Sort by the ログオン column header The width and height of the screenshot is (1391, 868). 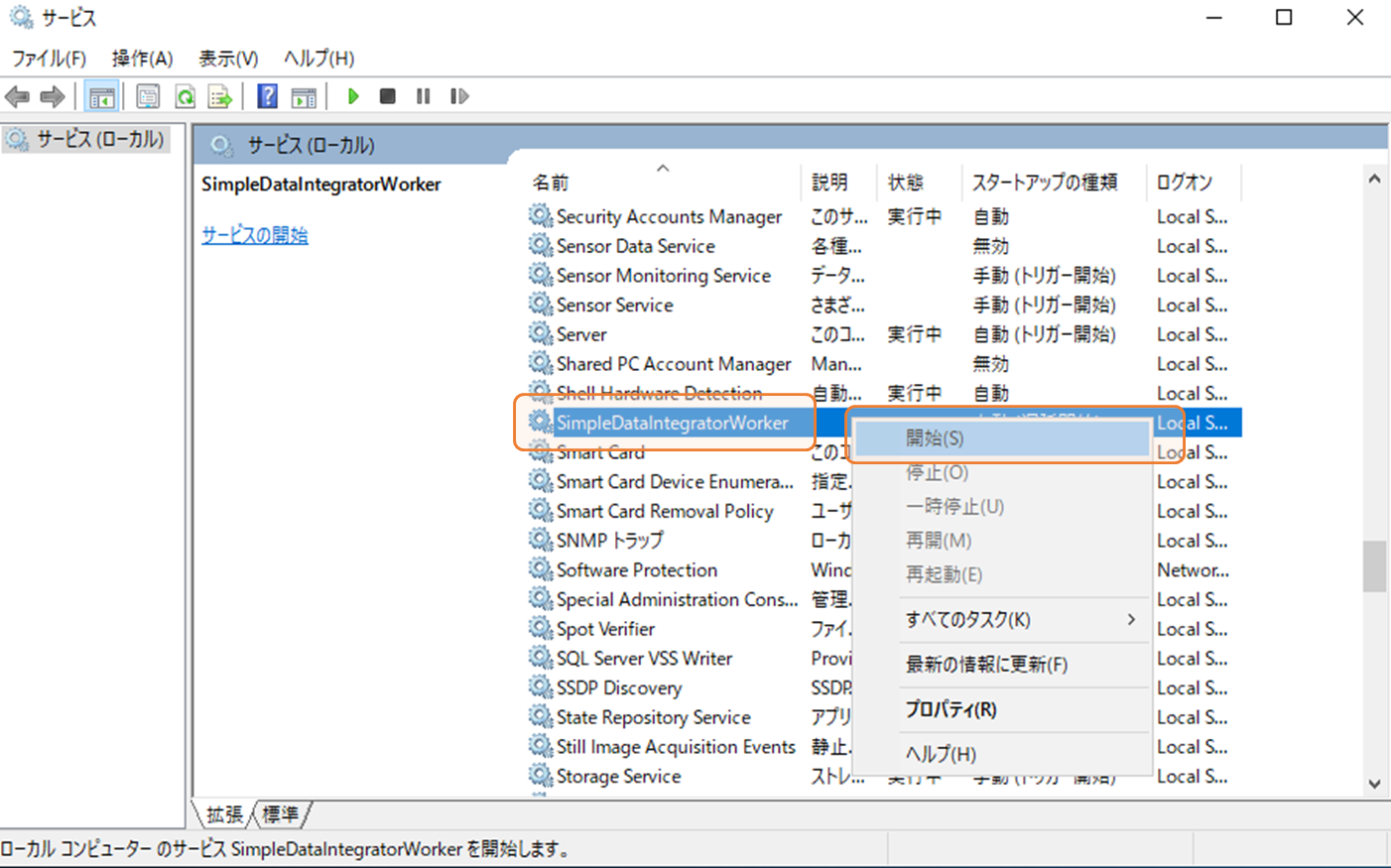click(1194, 182)
